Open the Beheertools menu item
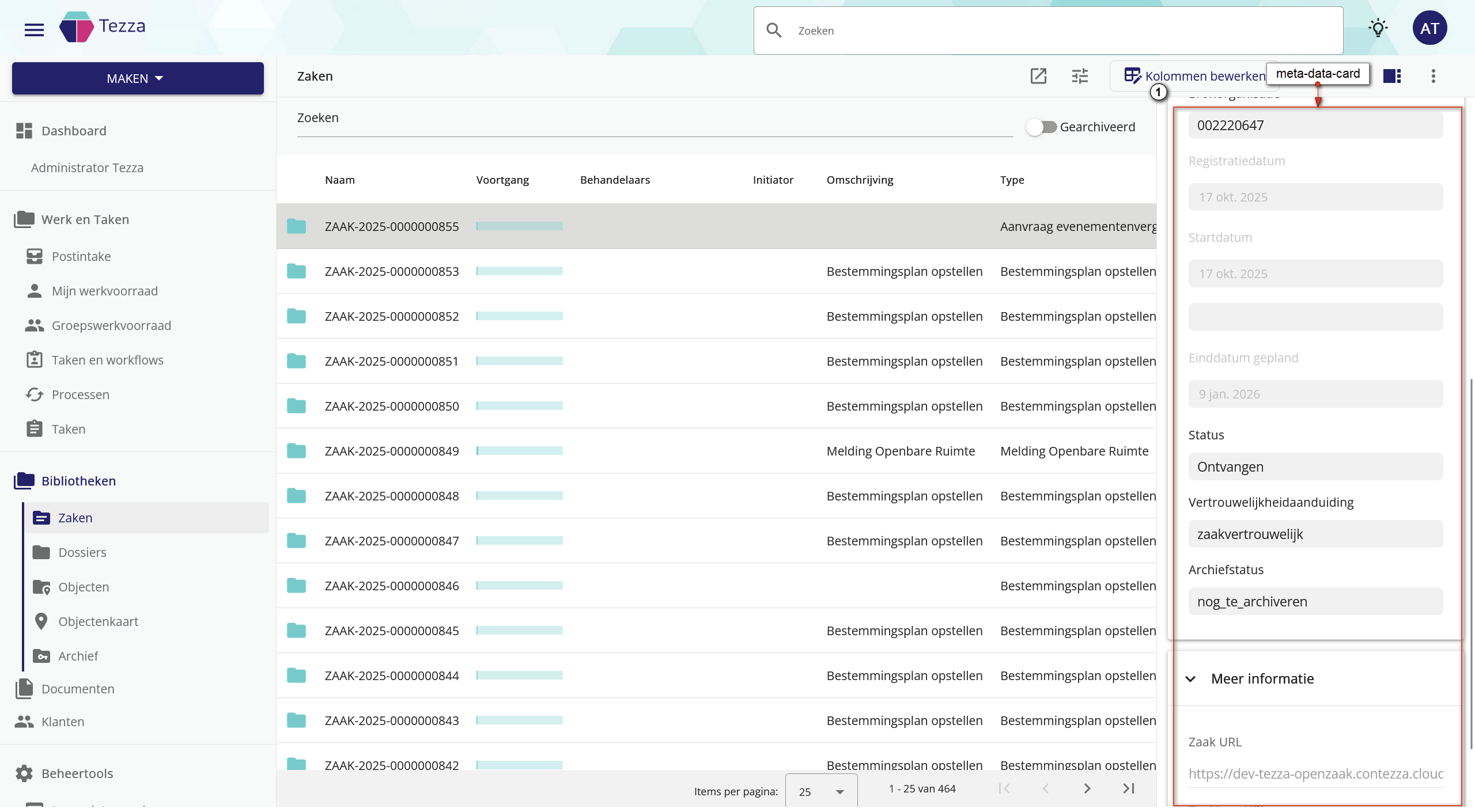 (77, 773)
